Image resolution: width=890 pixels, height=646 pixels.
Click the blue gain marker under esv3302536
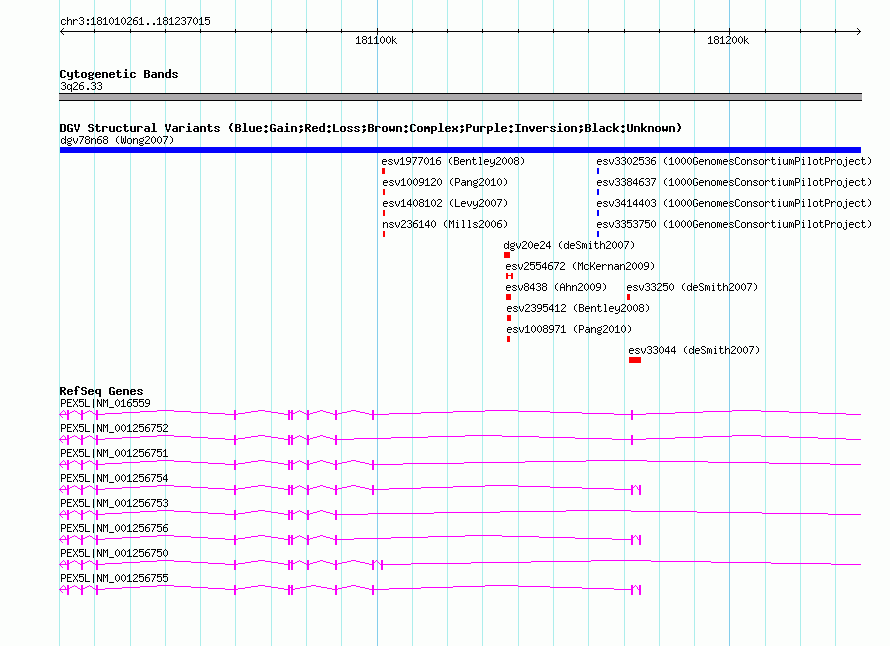coord(598,171)
